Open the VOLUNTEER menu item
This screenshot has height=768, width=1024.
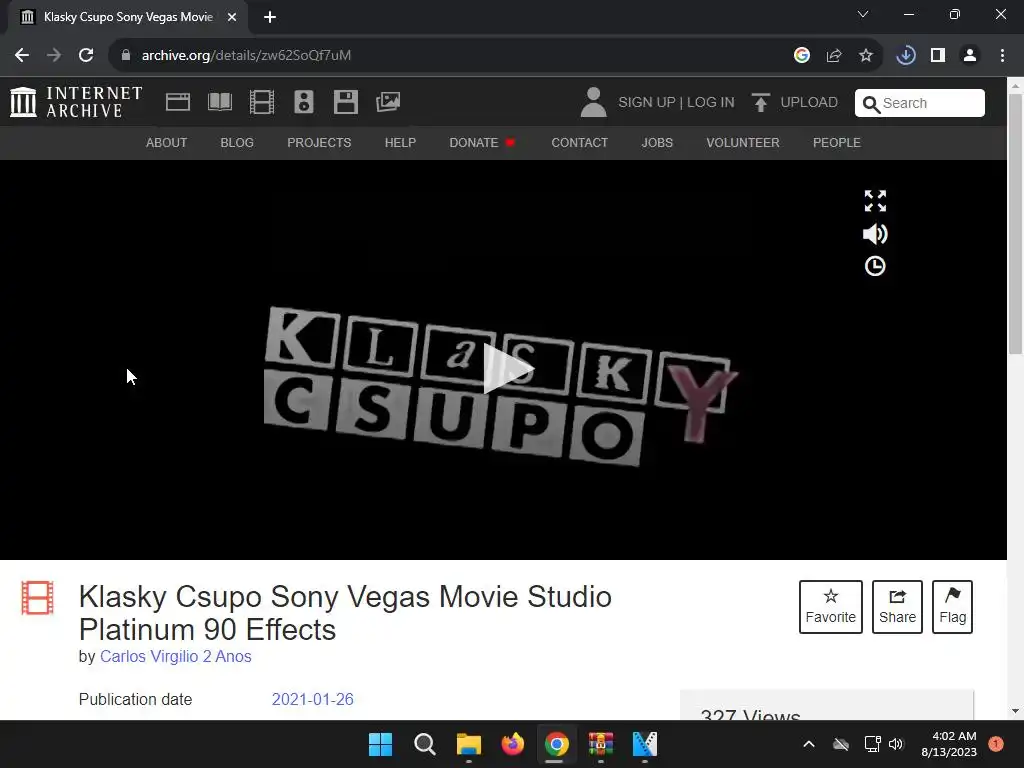pyautogui.click(x=743, y=142)
